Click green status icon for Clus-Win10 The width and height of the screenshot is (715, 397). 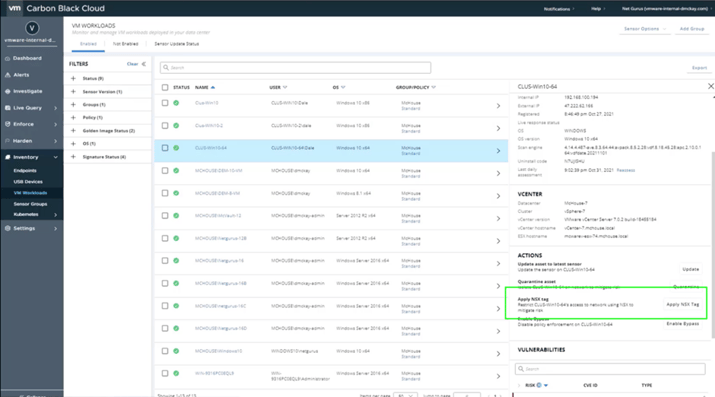click(176, 103)
